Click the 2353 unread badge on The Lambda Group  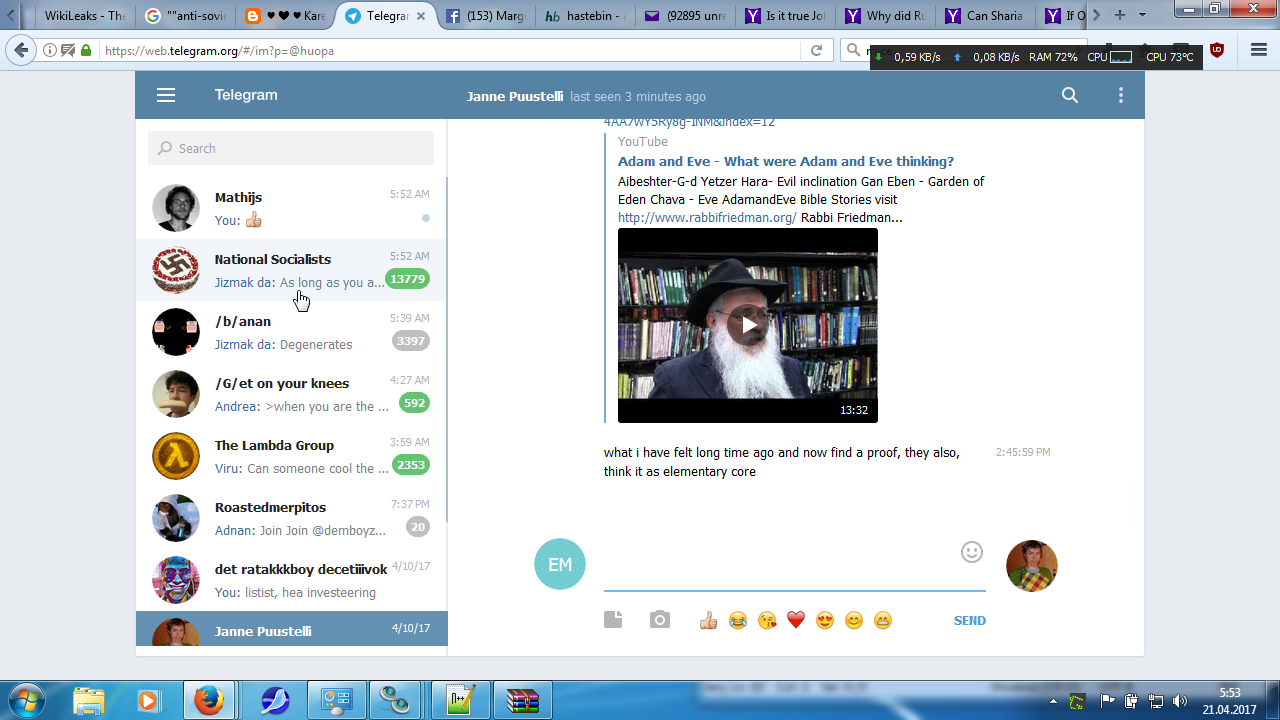pos(411,465)
